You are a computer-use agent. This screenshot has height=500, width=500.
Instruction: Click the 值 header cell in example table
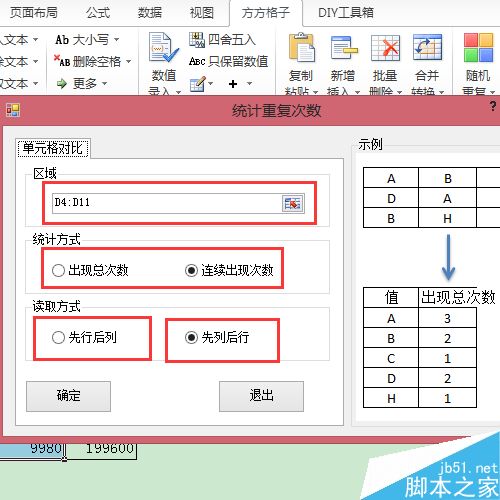pos(391,297)
